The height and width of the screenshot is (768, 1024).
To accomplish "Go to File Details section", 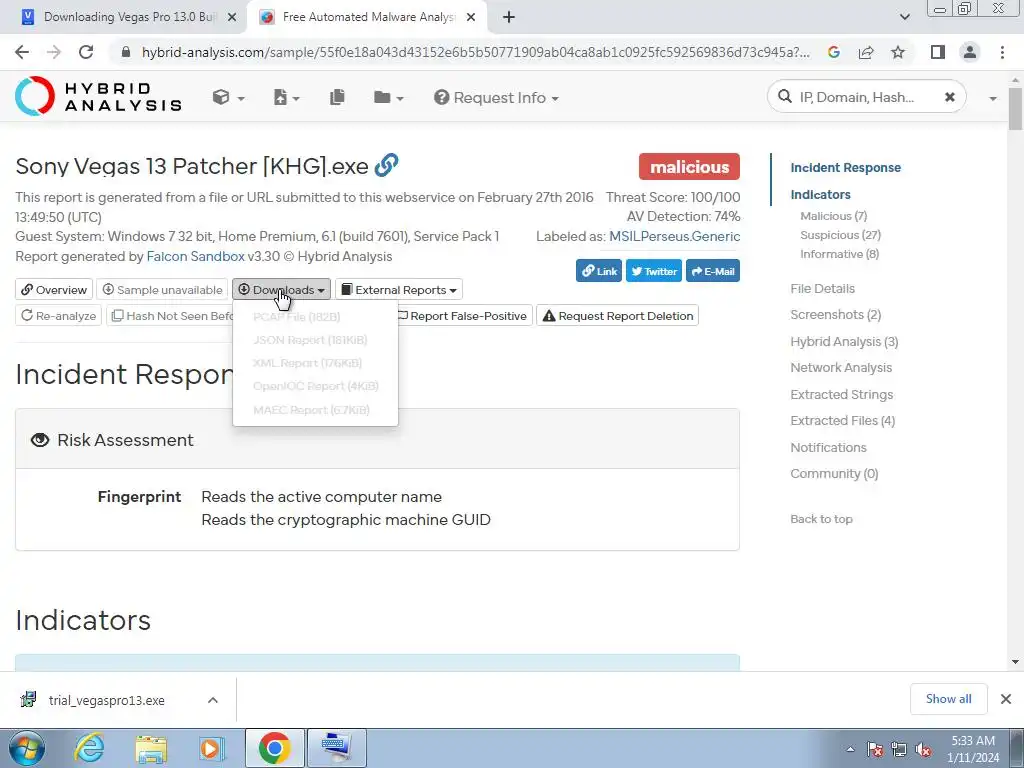I will point(822,289).
